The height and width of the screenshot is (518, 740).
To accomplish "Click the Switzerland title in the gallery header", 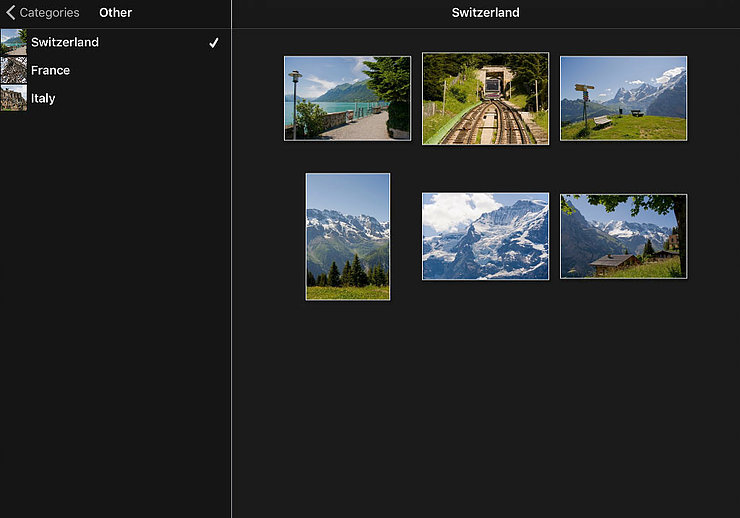I will click(485, 13).
